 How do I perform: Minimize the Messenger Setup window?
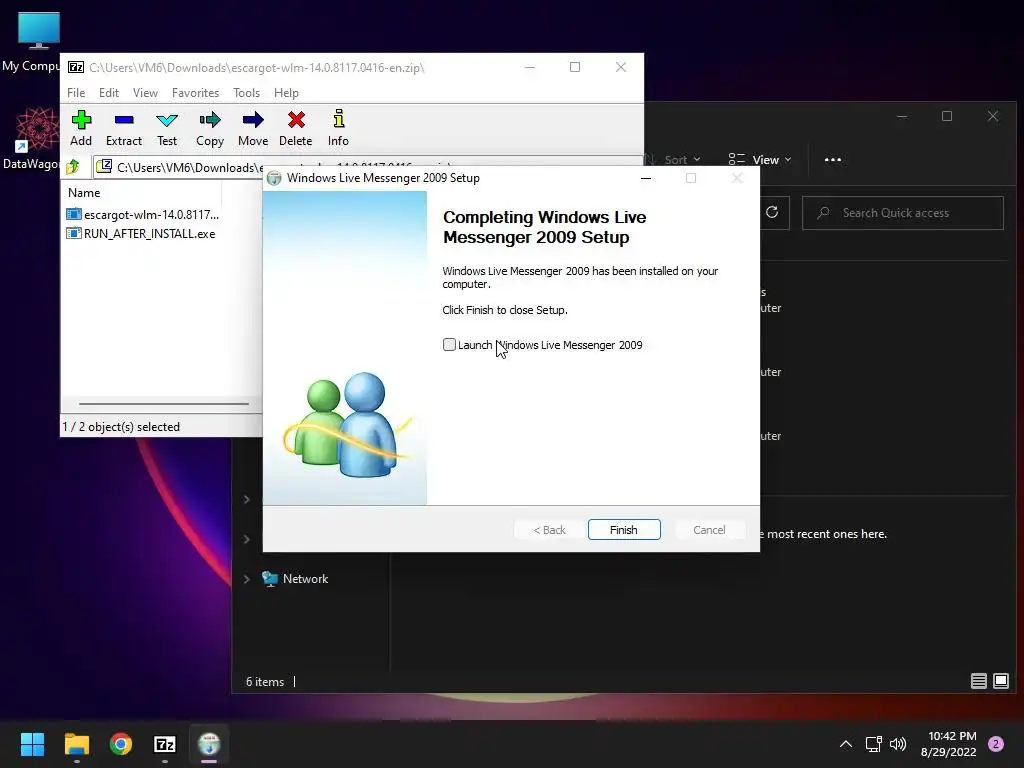(646, 178)
